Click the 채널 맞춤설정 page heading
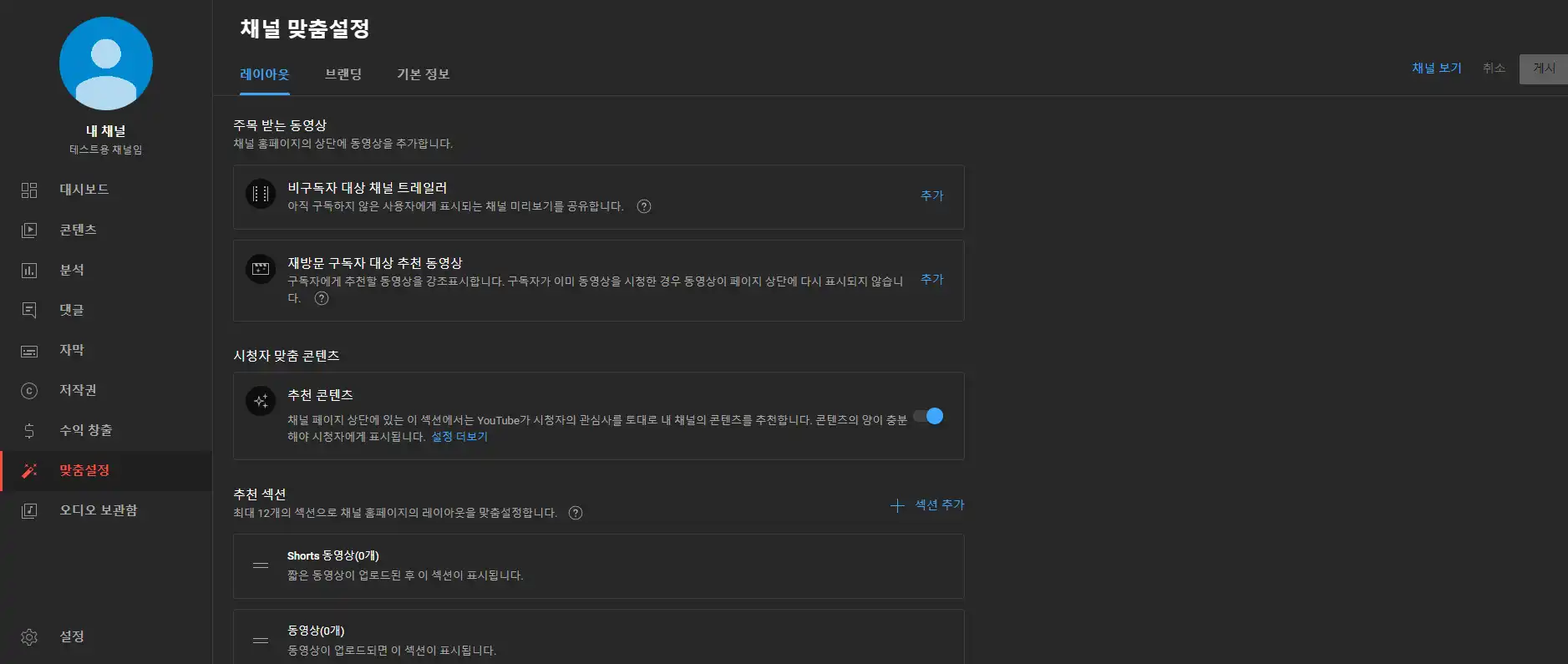The image size is (1568, 664). 305,29
